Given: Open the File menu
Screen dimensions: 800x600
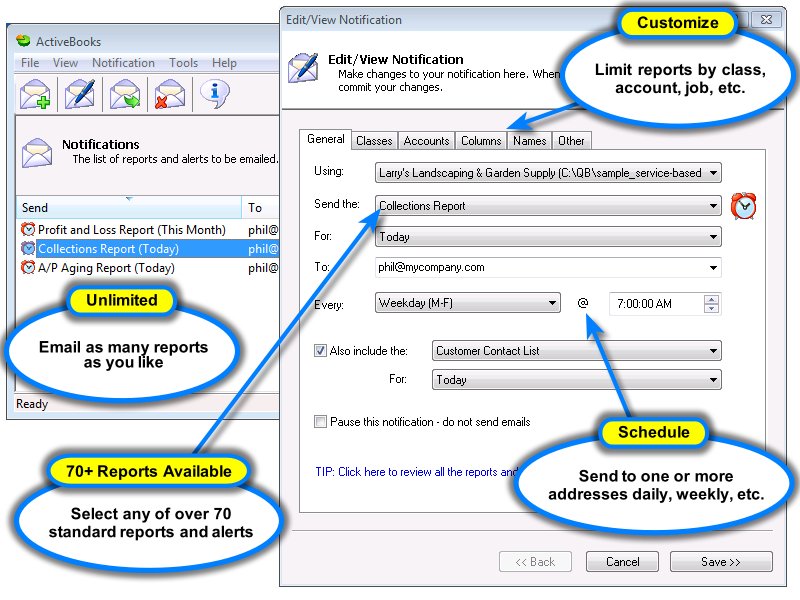Looking at the screenshot, I should click(x=30, y=63).
